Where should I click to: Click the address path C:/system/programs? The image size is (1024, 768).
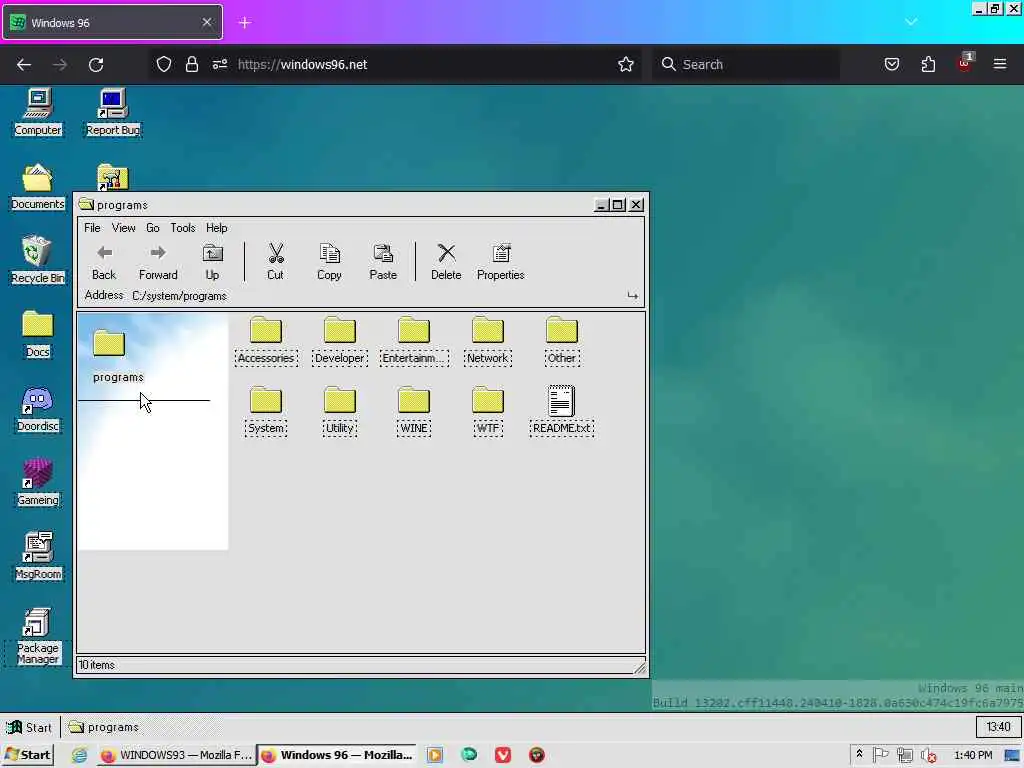pos(180,296)
